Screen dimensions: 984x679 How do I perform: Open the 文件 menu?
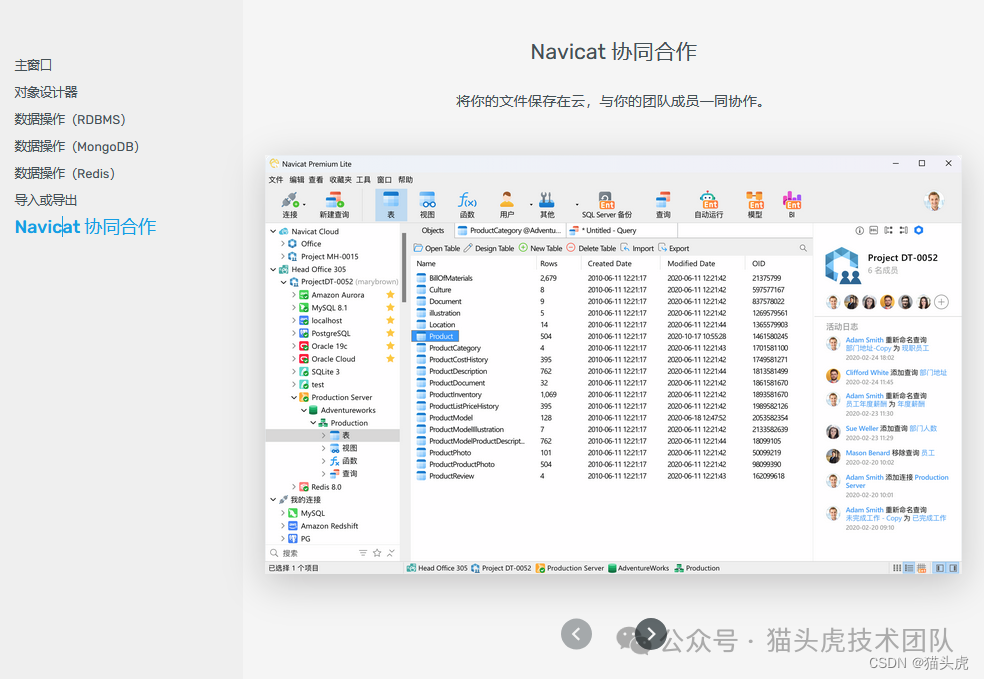275,179
